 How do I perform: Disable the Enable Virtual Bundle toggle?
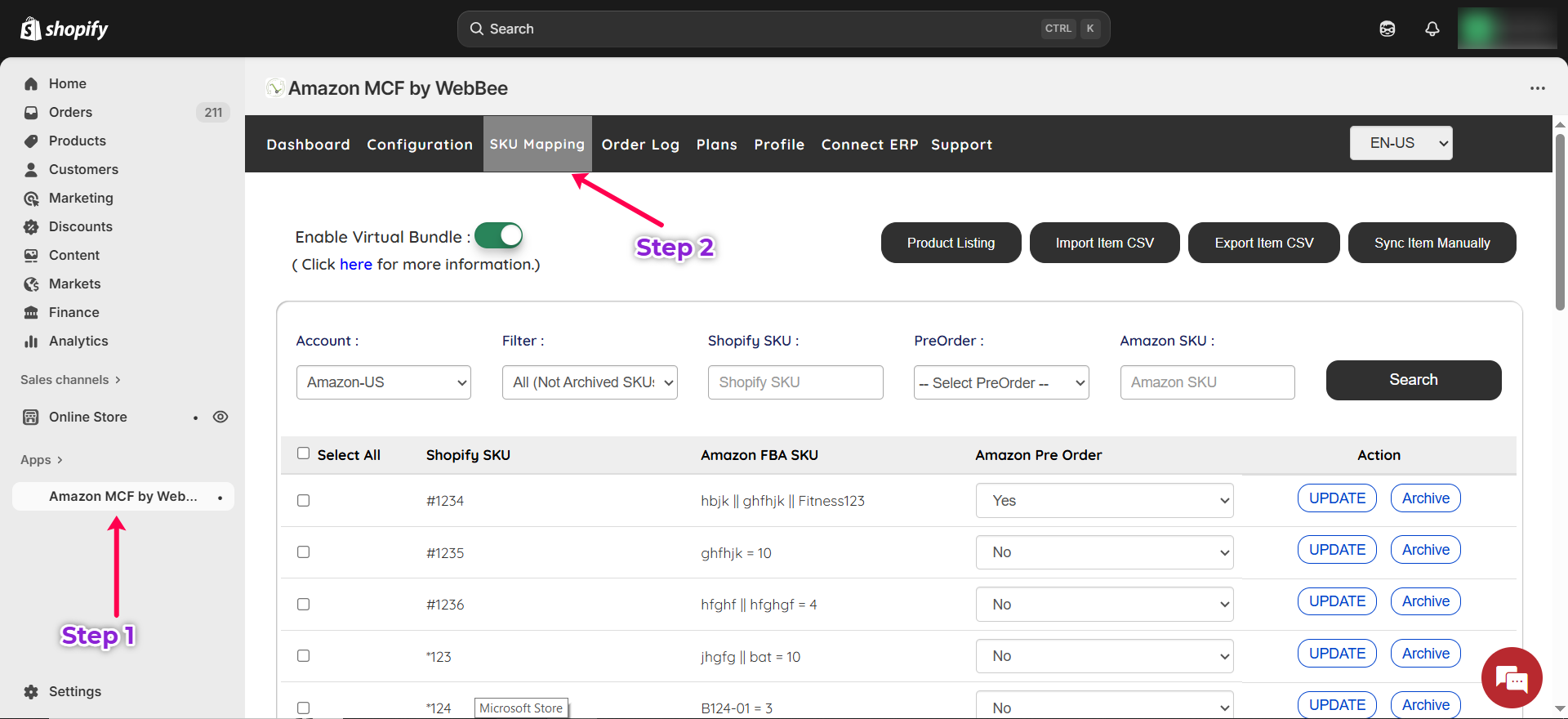498,235
